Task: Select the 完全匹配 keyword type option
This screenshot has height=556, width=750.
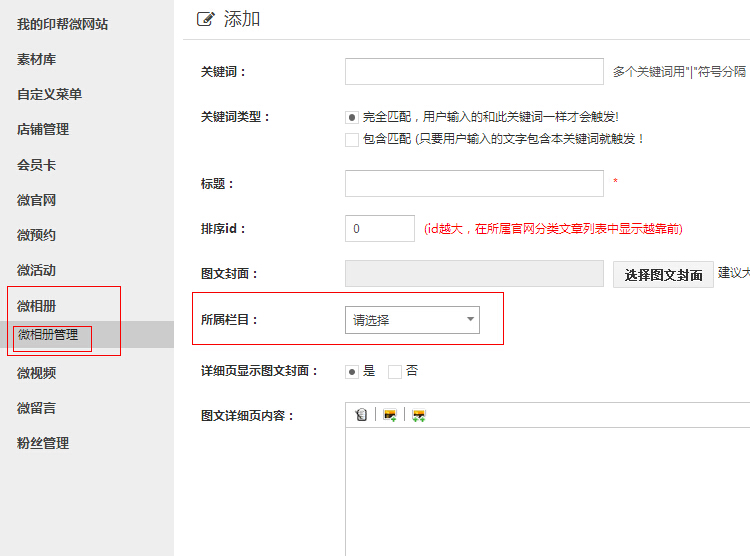Action: [x=352, y=117]
